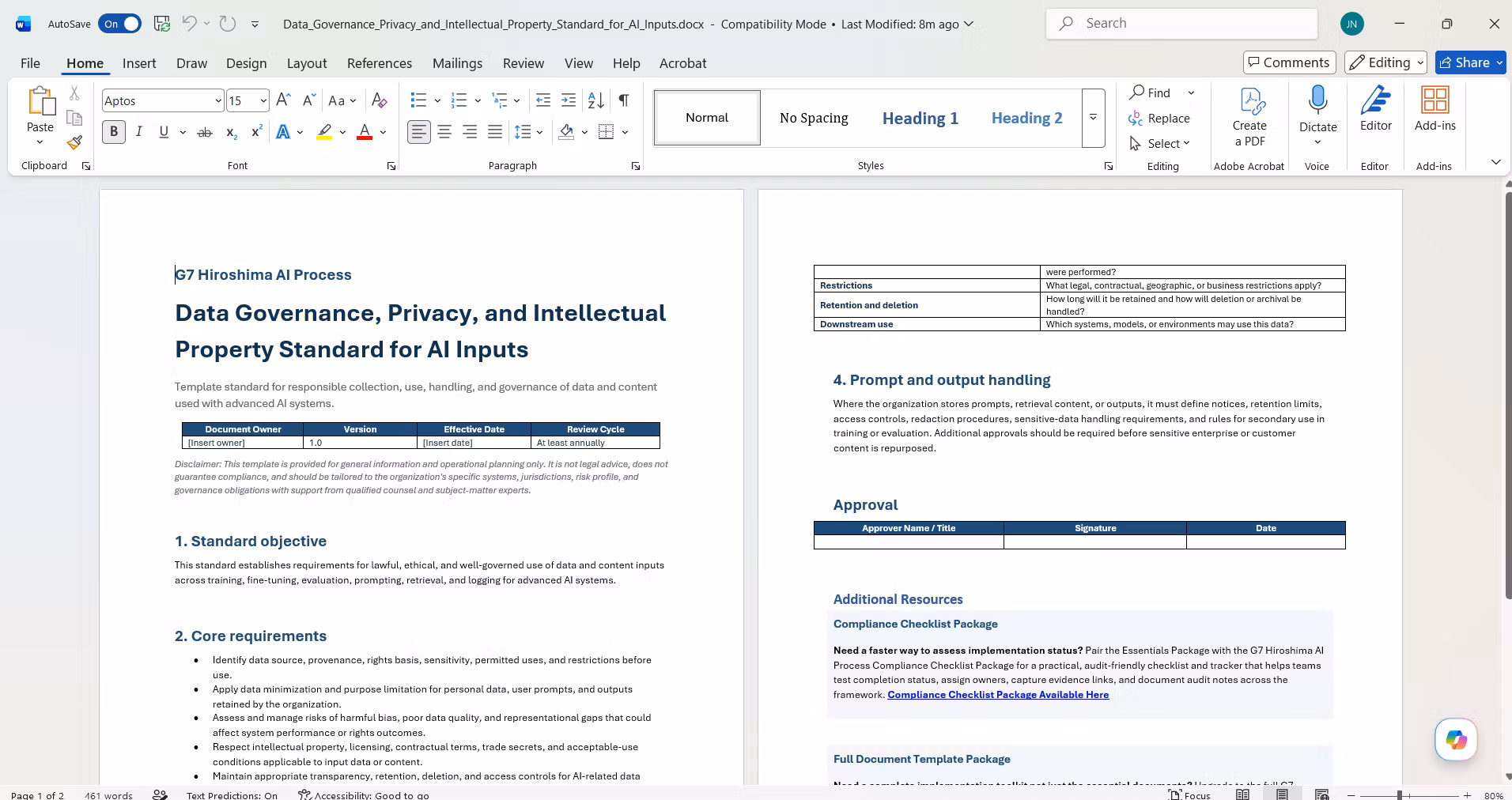Activate the Format Painter brush

point(74,142)
